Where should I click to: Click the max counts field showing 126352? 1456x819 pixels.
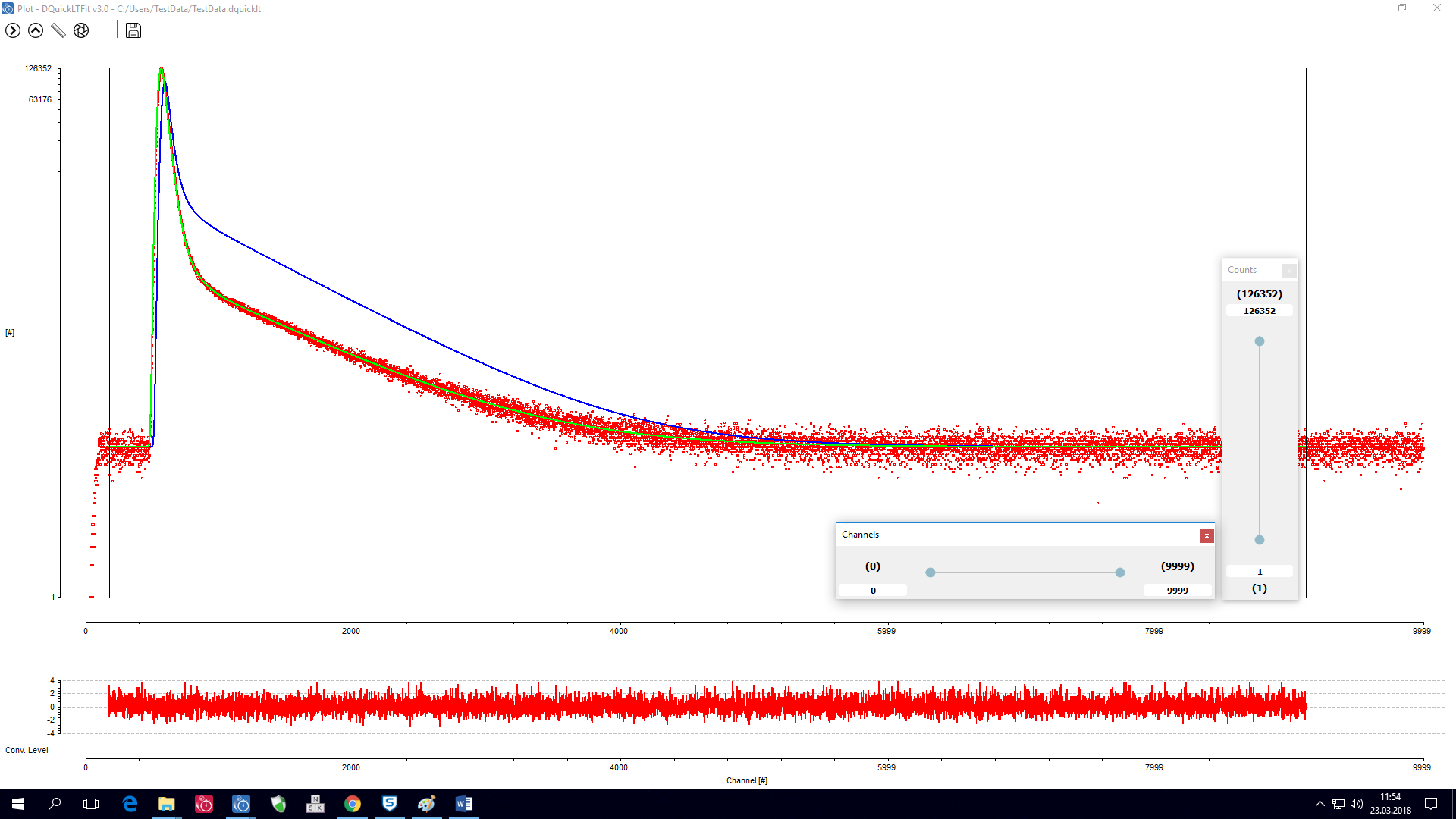coord(1259,311)
